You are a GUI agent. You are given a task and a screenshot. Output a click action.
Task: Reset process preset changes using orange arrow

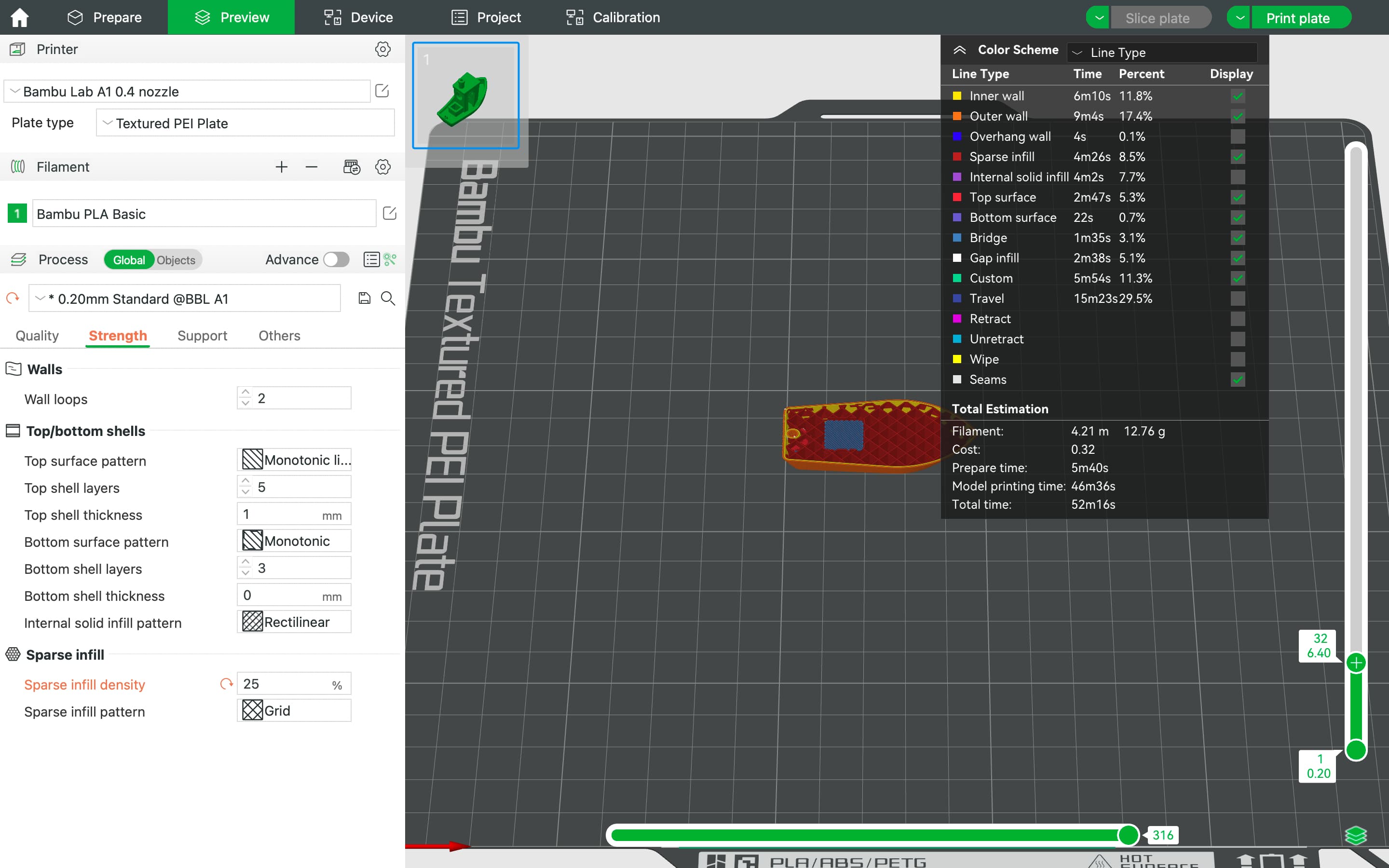click(x=13, y=298)
